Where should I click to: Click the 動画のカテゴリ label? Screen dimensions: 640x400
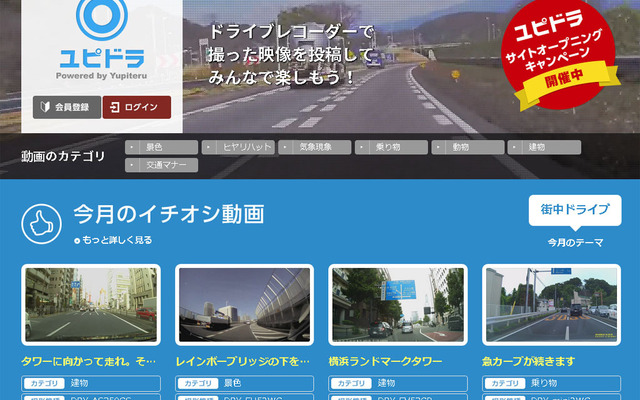coord(63,156)
